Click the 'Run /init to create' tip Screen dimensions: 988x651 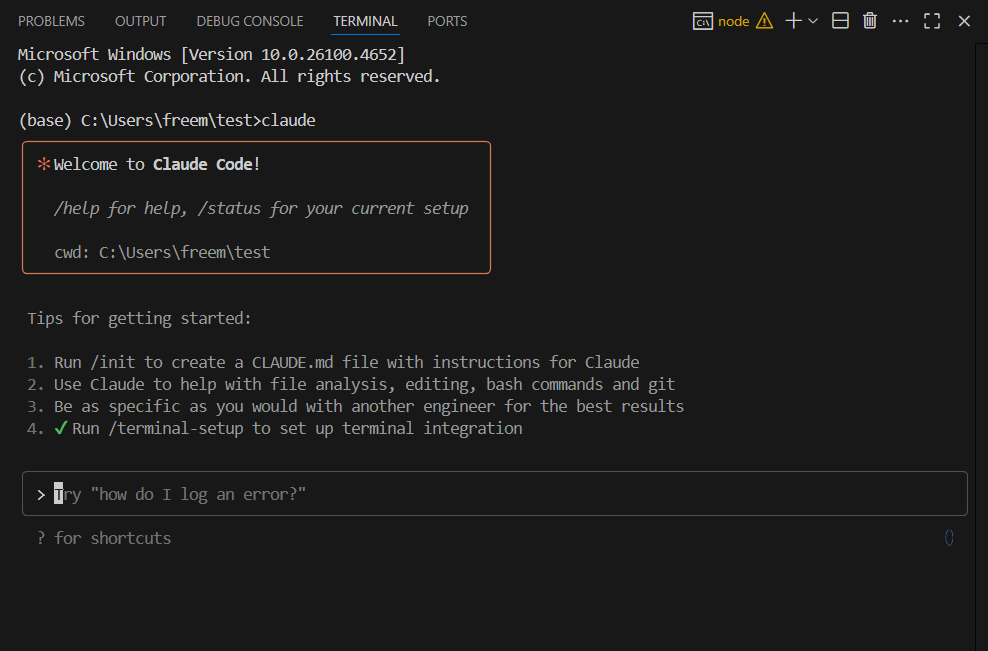pyautogui.click(x=347, y=362)
